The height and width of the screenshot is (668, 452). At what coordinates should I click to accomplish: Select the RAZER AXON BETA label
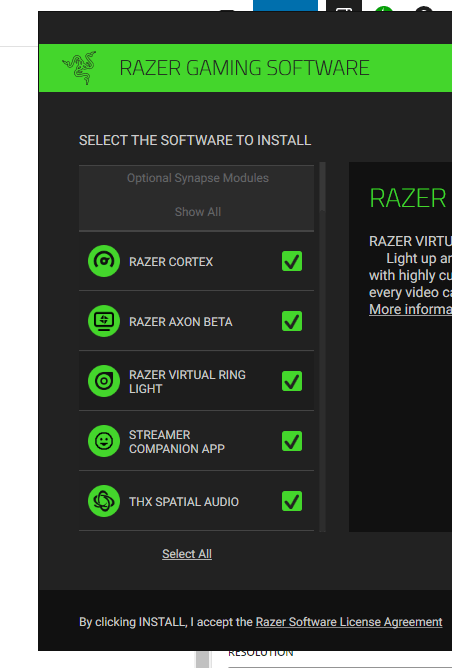(181, 322)
